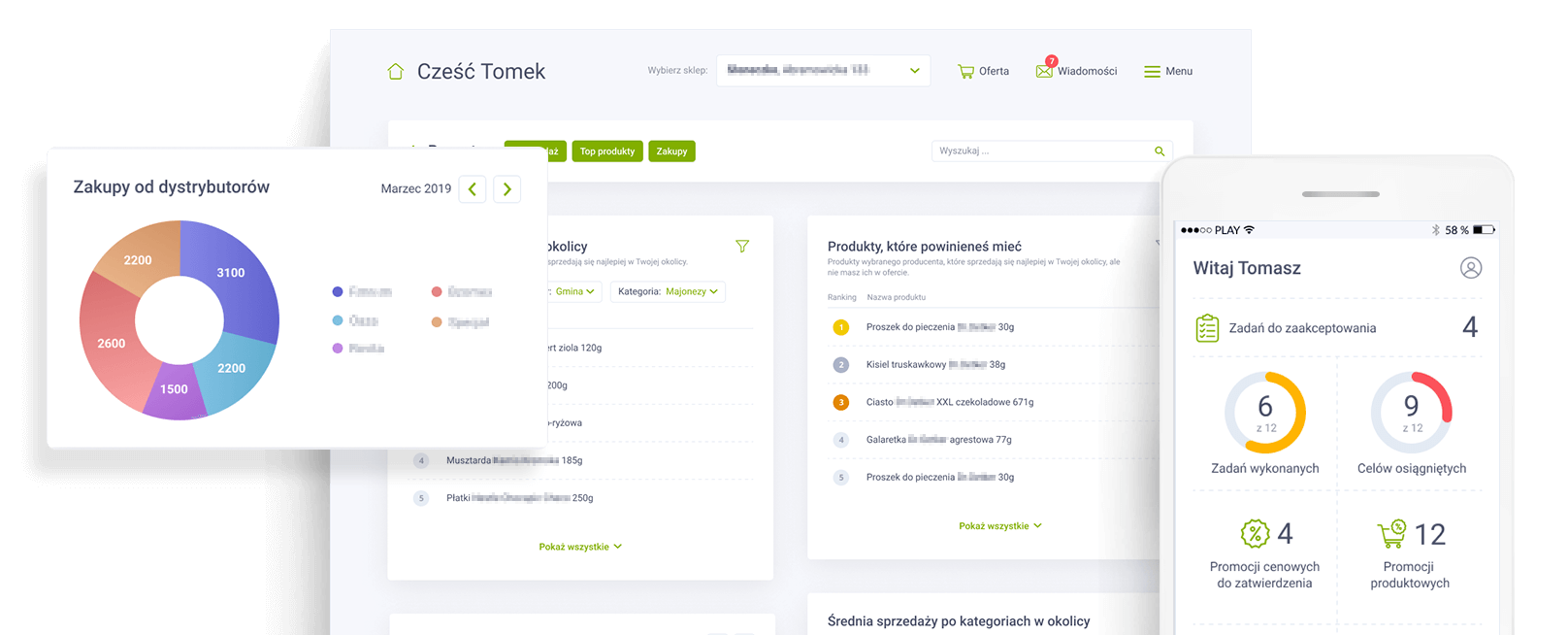The height and width of the screenshot is (635, 1568).
Task: Open the Gmina filter dropdown
Action: coord(575,291)
